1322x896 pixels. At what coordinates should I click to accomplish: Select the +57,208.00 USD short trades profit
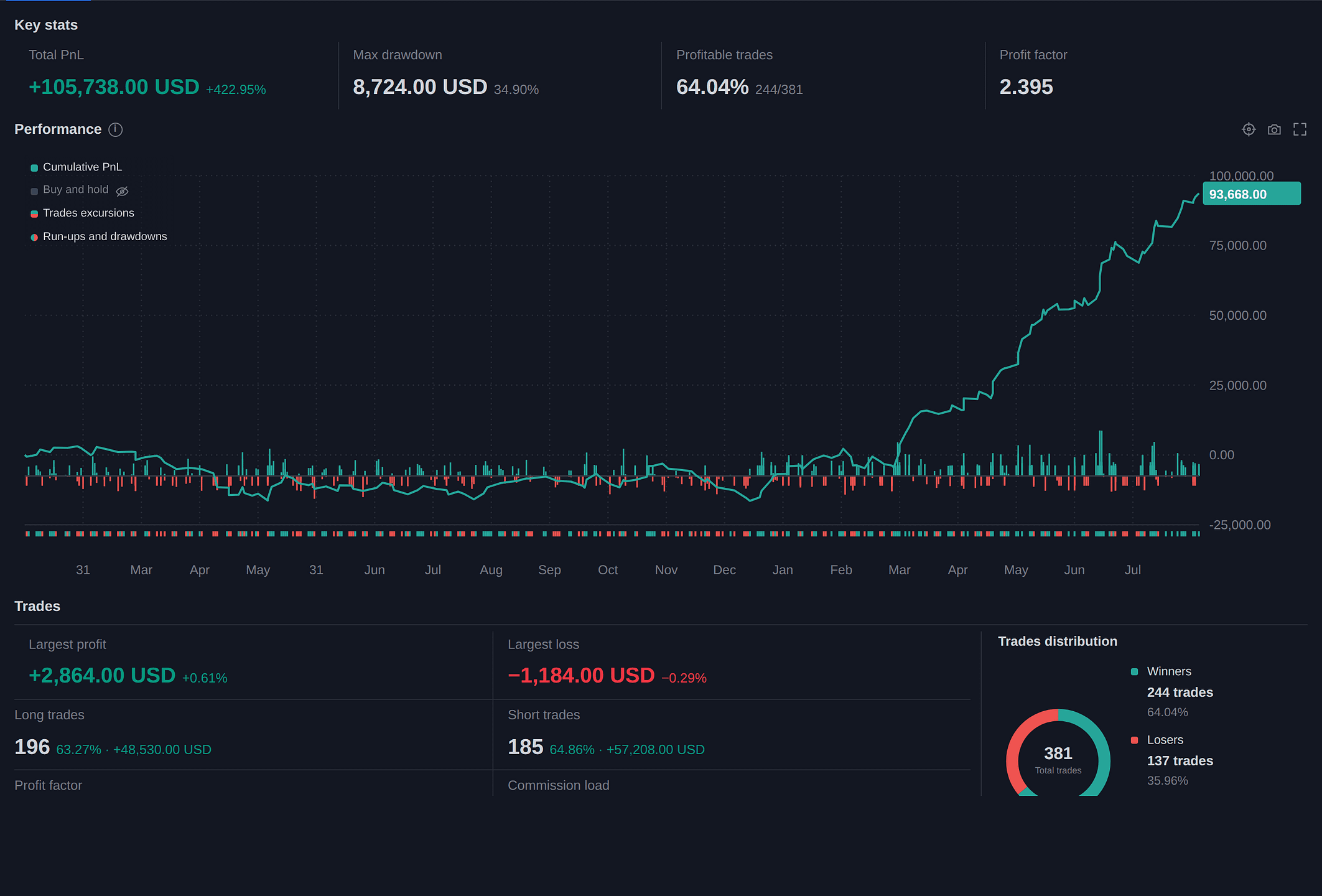coord(656,750)
